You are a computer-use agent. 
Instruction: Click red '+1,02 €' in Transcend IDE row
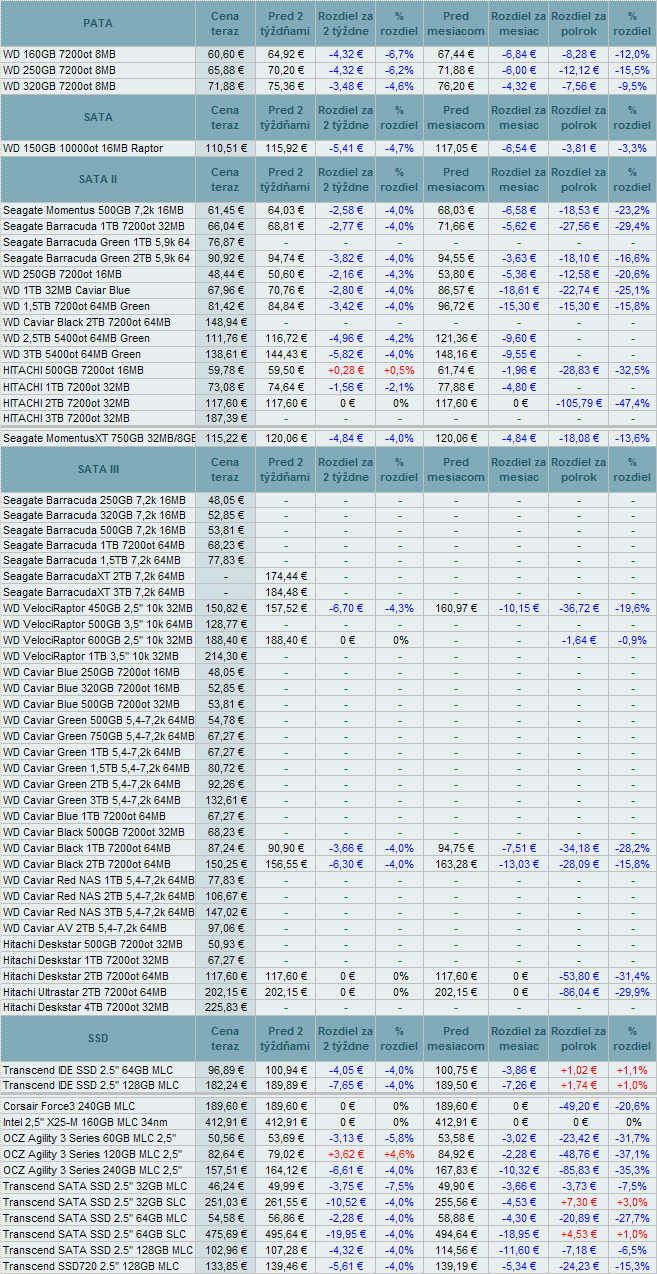tap(579, 1069)
